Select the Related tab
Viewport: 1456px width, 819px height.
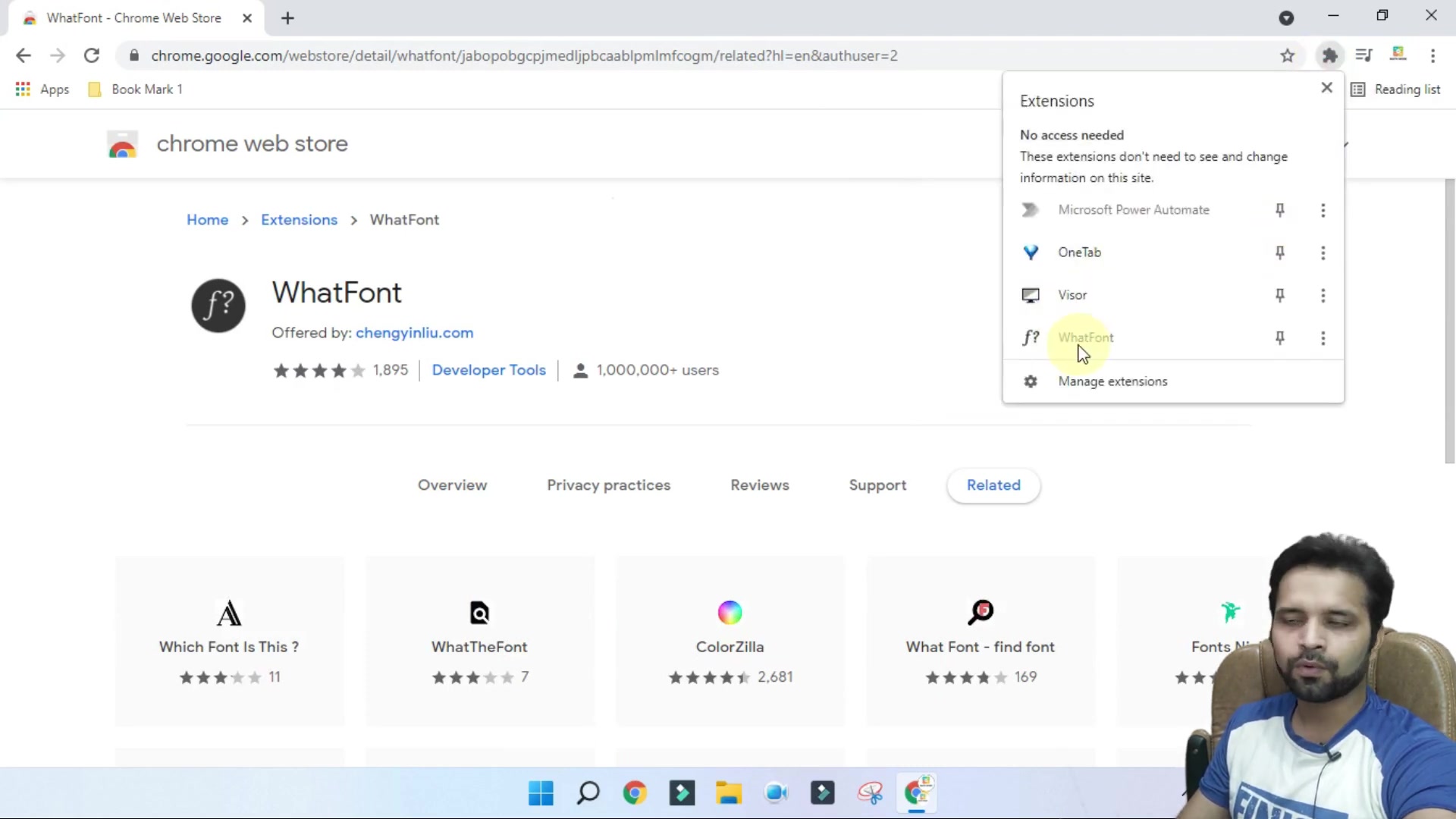point(993,485)
